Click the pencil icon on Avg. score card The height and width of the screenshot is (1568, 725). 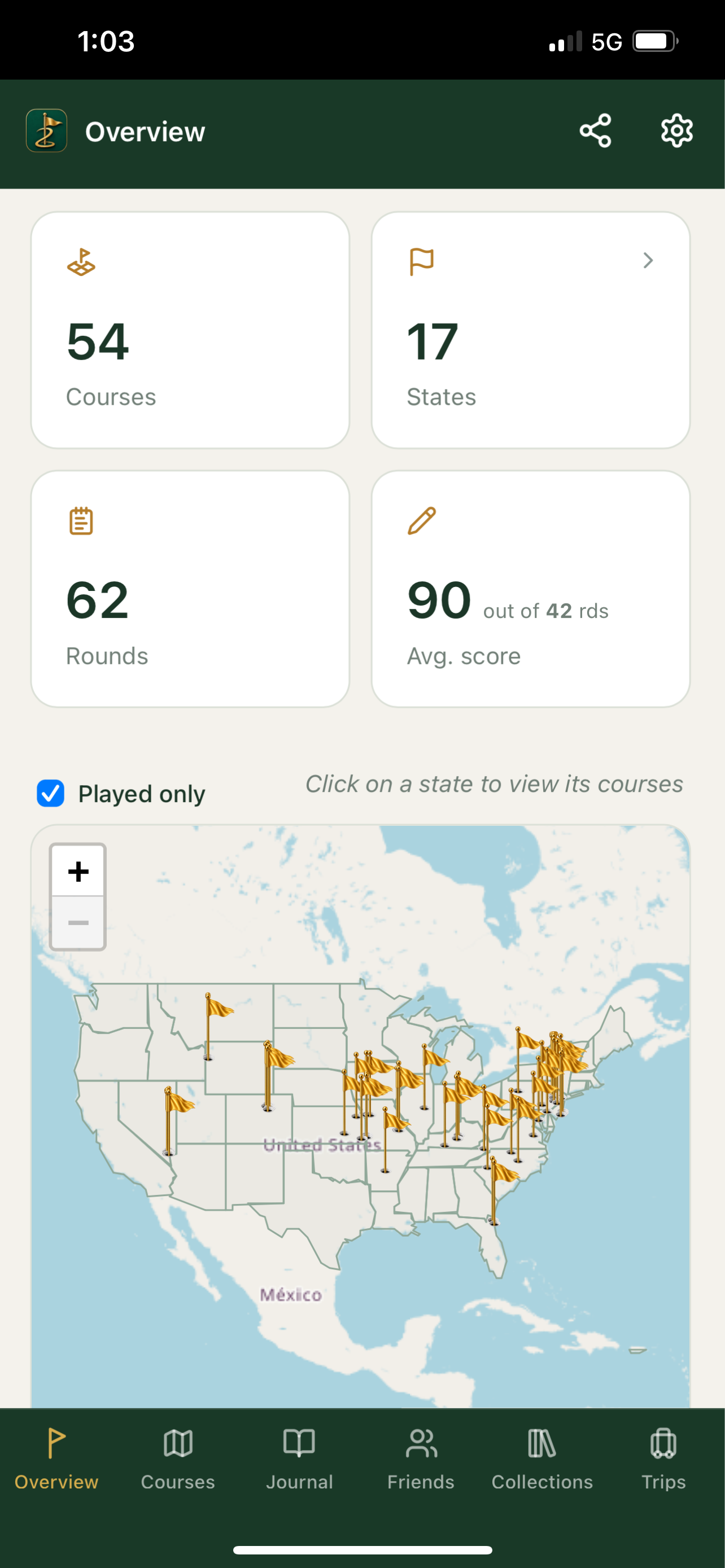pos(421,521)
